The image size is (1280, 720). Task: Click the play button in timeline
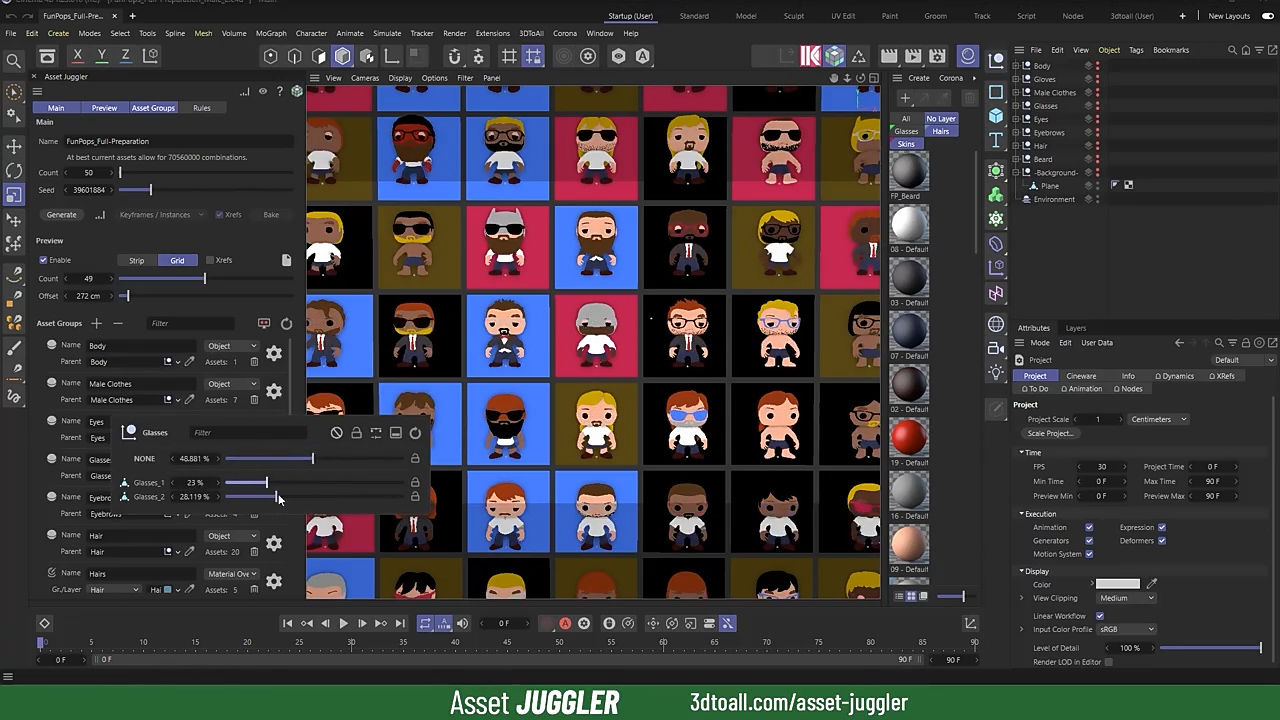coord(343,623)
